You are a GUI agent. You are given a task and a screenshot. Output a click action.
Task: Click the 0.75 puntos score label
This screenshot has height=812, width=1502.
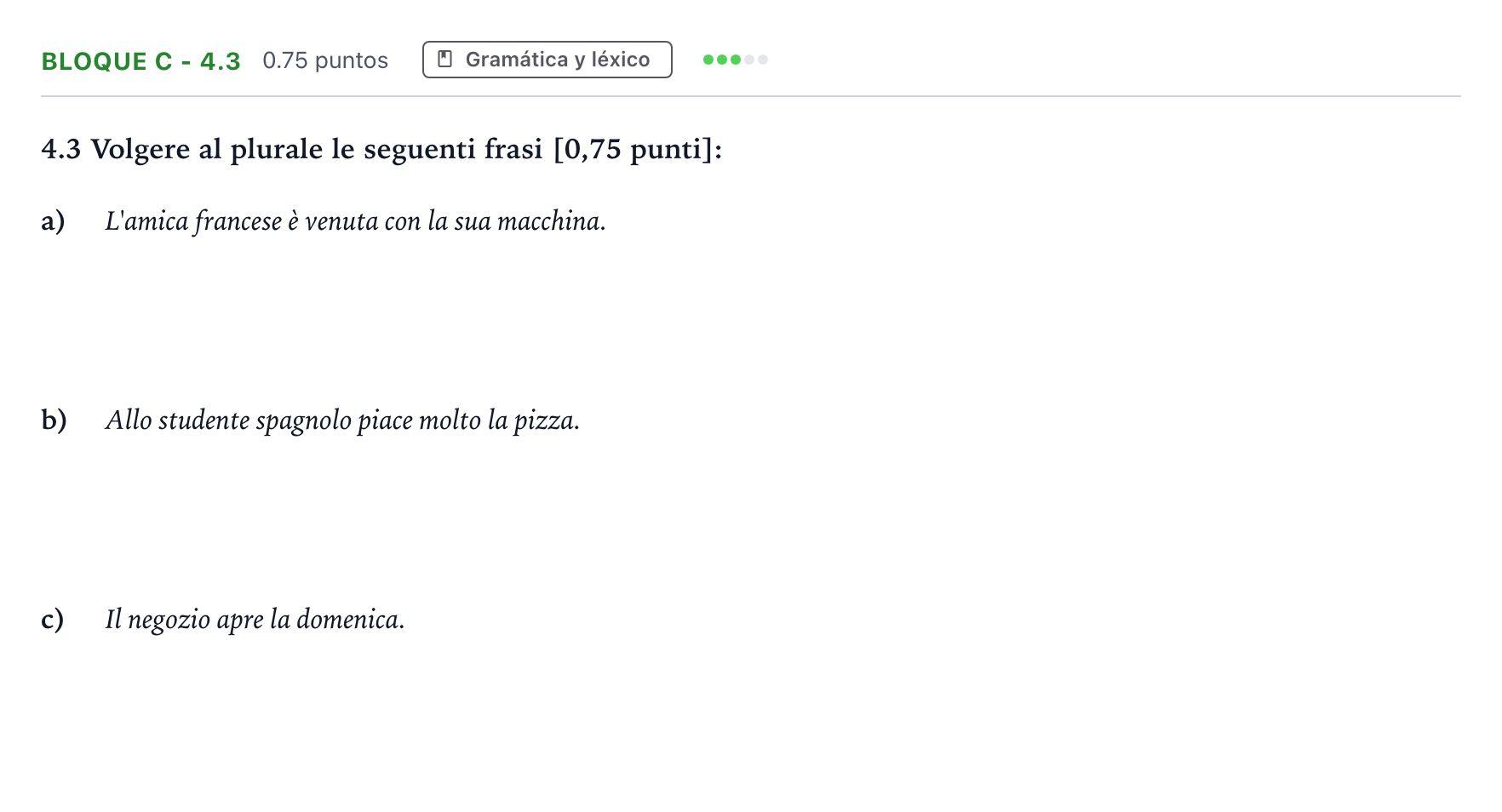325,60
